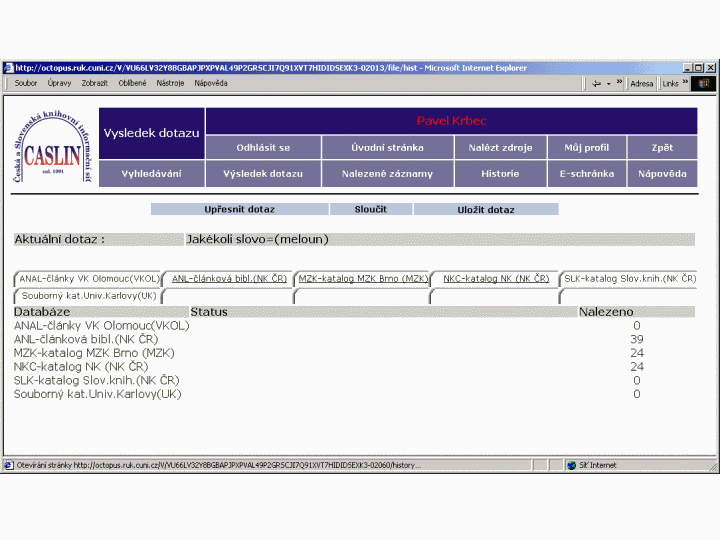Click the CASLIN logo image
720x540 pixels.
[x=52, y=146]
